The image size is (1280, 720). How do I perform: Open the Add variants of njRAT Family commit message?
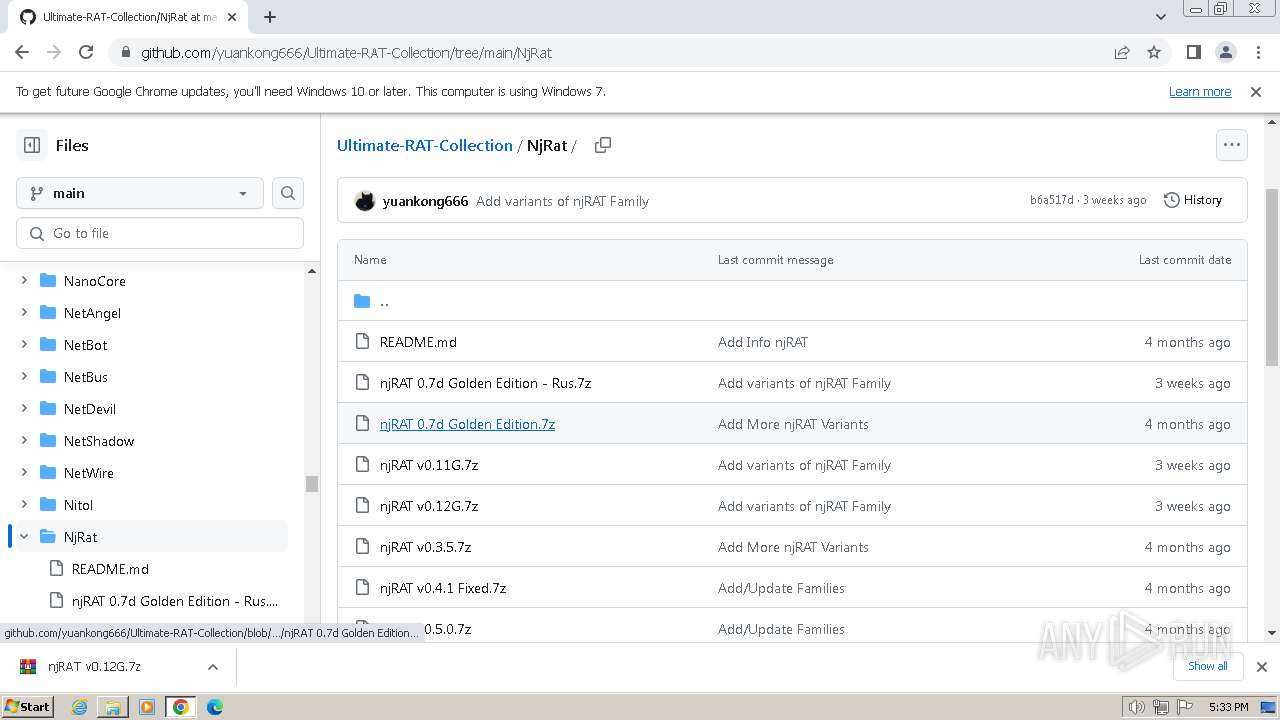click(x=562, y=201)
